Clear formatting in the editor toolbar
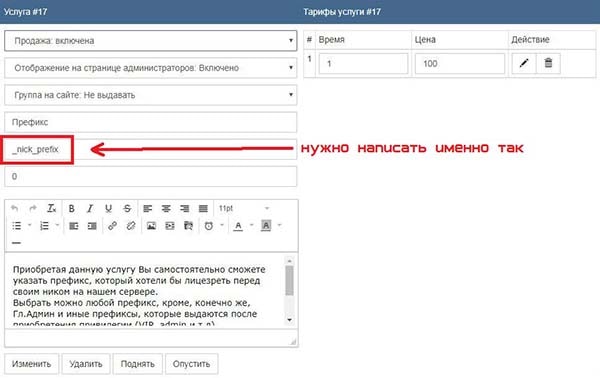Image resolution: width=600 pixels, height=378 pixels. (x=51, y=209)
